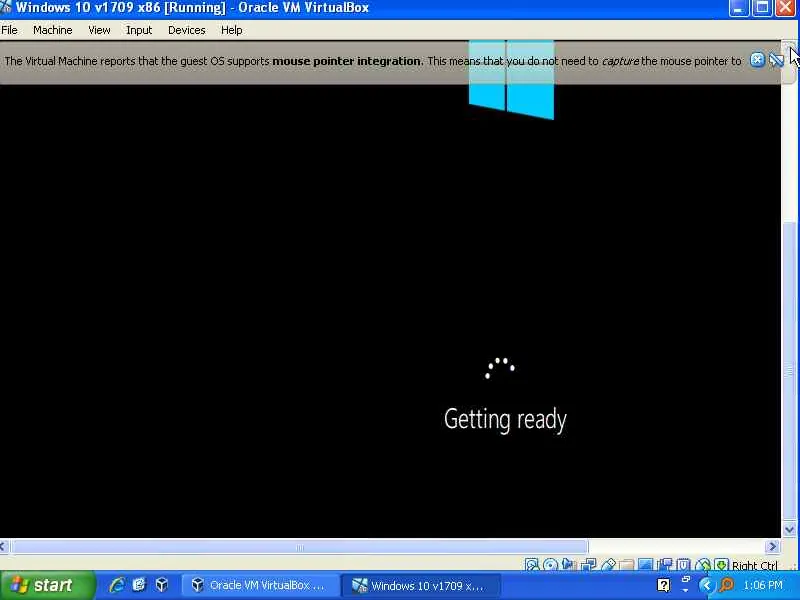Click the CPU virtualization status icon
This screenshot has width=800, height=600.
(684, 564)
